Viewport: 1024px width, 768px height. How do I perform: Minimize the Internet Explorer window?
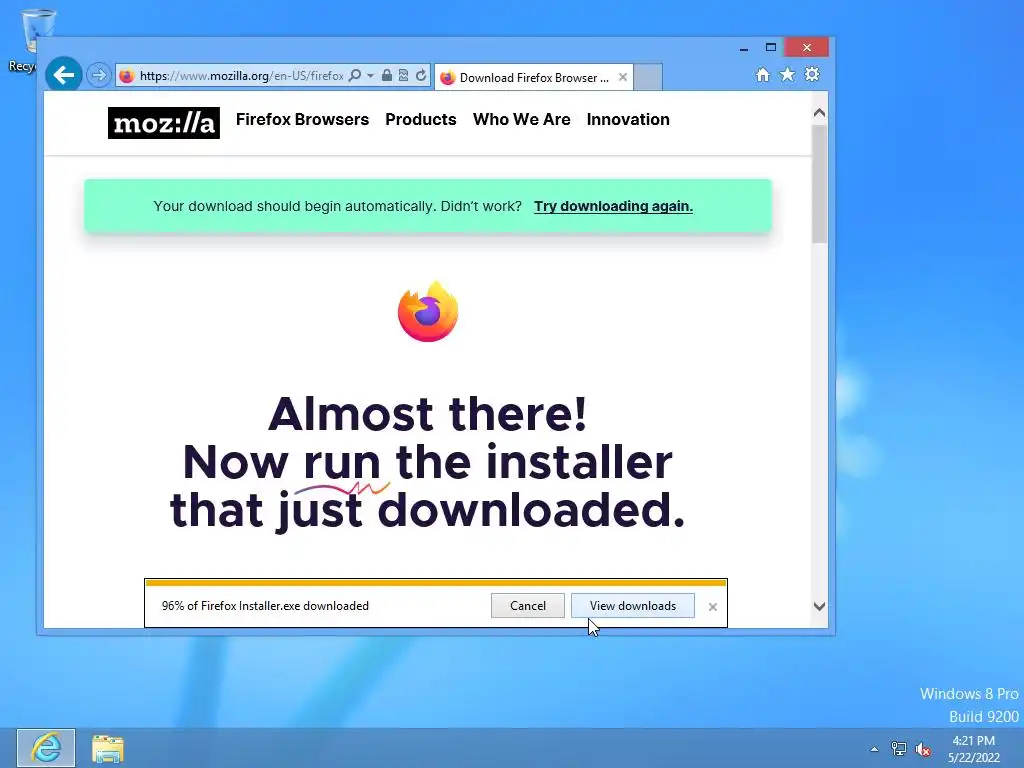744,48
